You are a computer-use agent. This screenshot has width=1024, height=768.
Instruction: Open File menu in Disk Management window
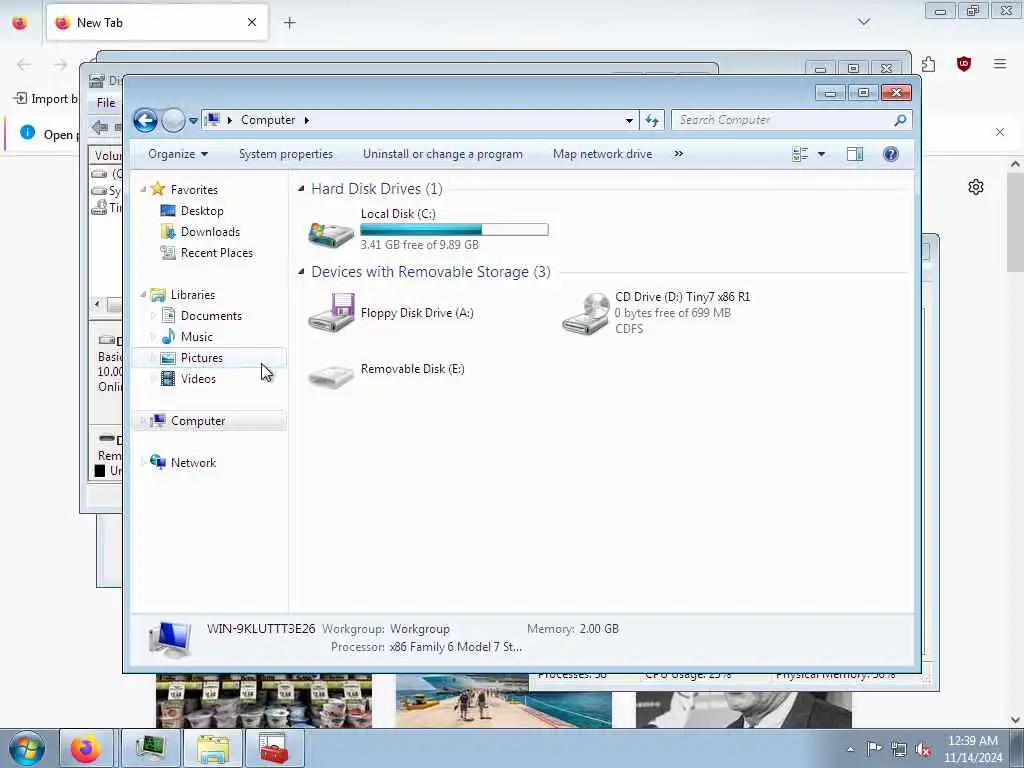[106, 103]
